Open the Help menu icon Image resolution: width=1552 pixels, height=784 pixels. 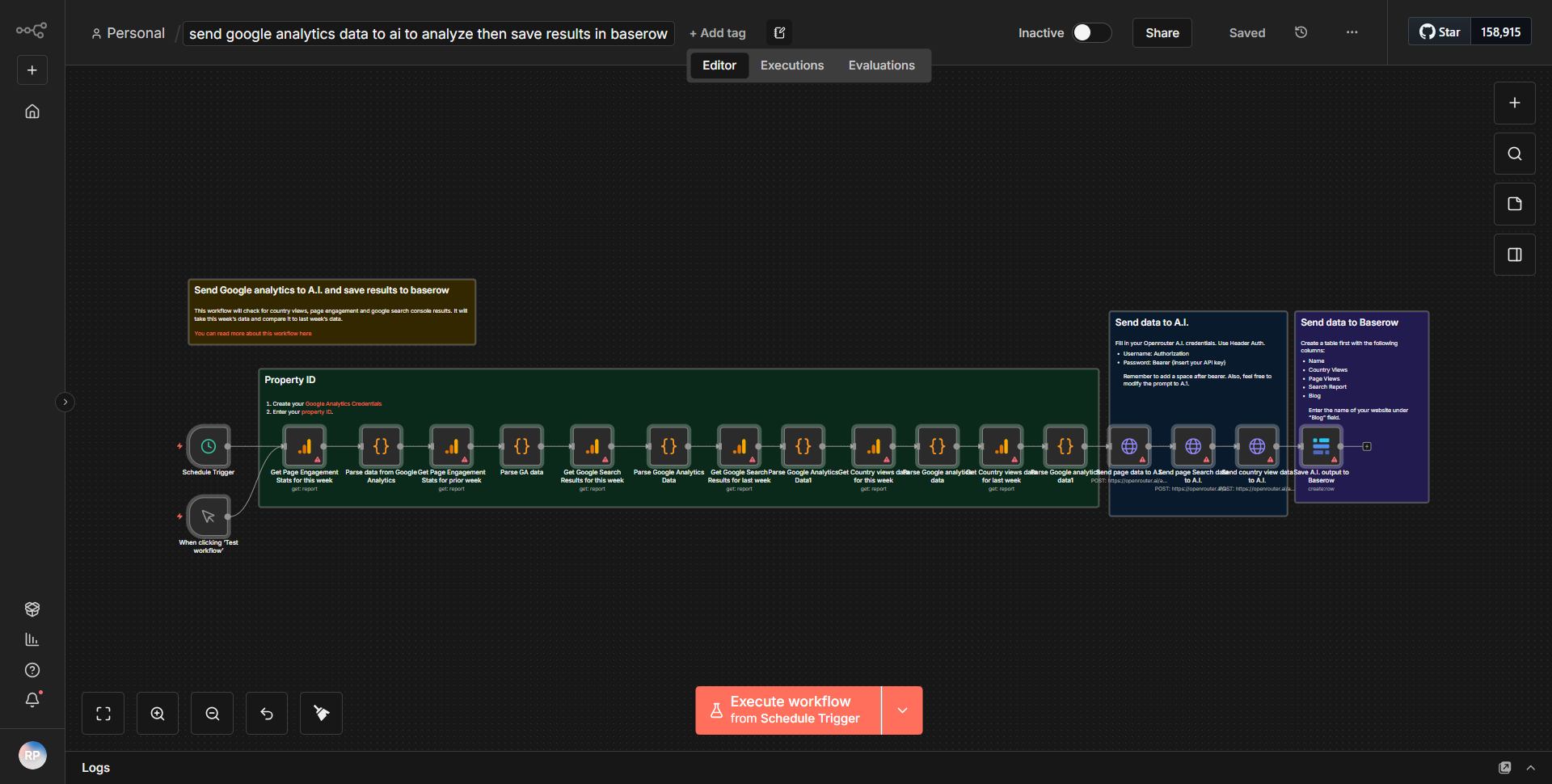[32, 670]
